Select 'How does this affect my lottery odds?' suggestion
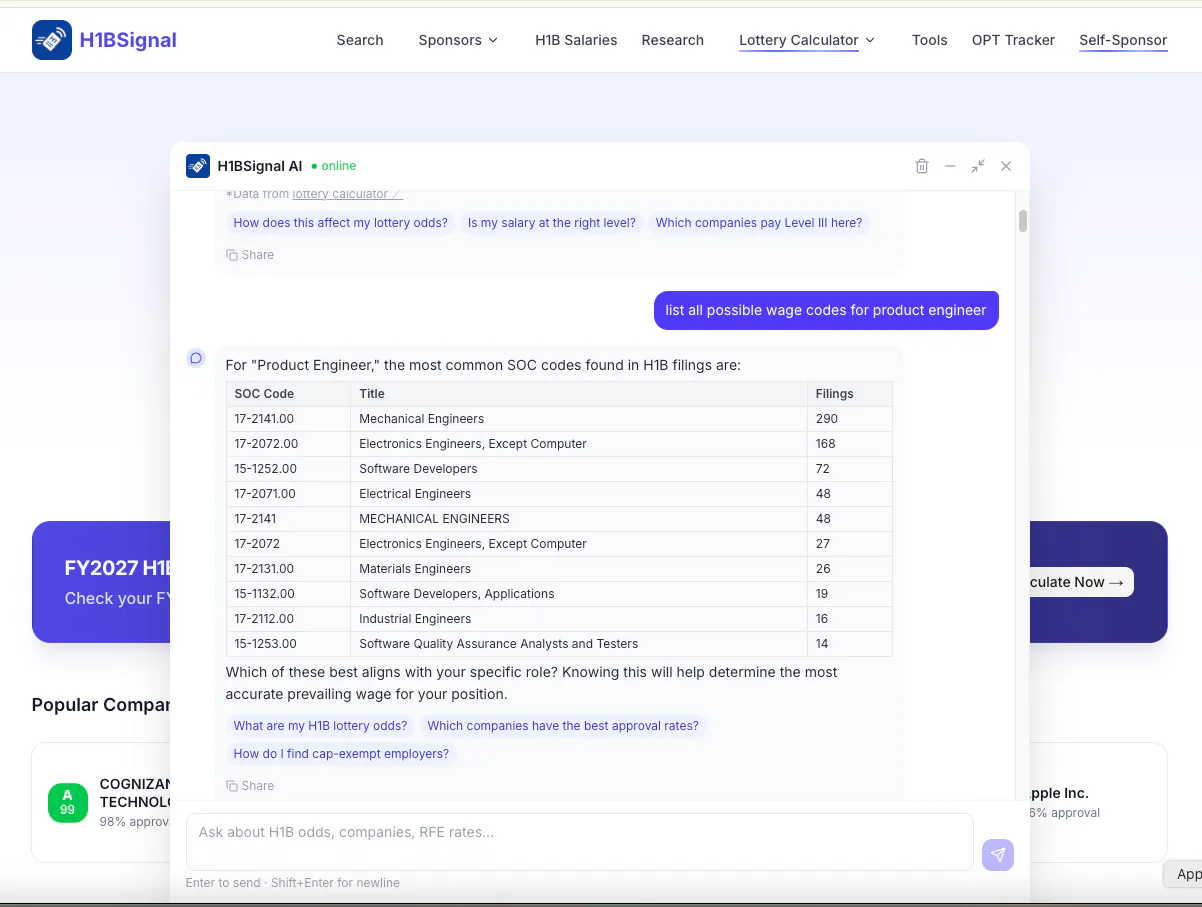This screenshot has height=907, width=1202. [x=341, y=223]
